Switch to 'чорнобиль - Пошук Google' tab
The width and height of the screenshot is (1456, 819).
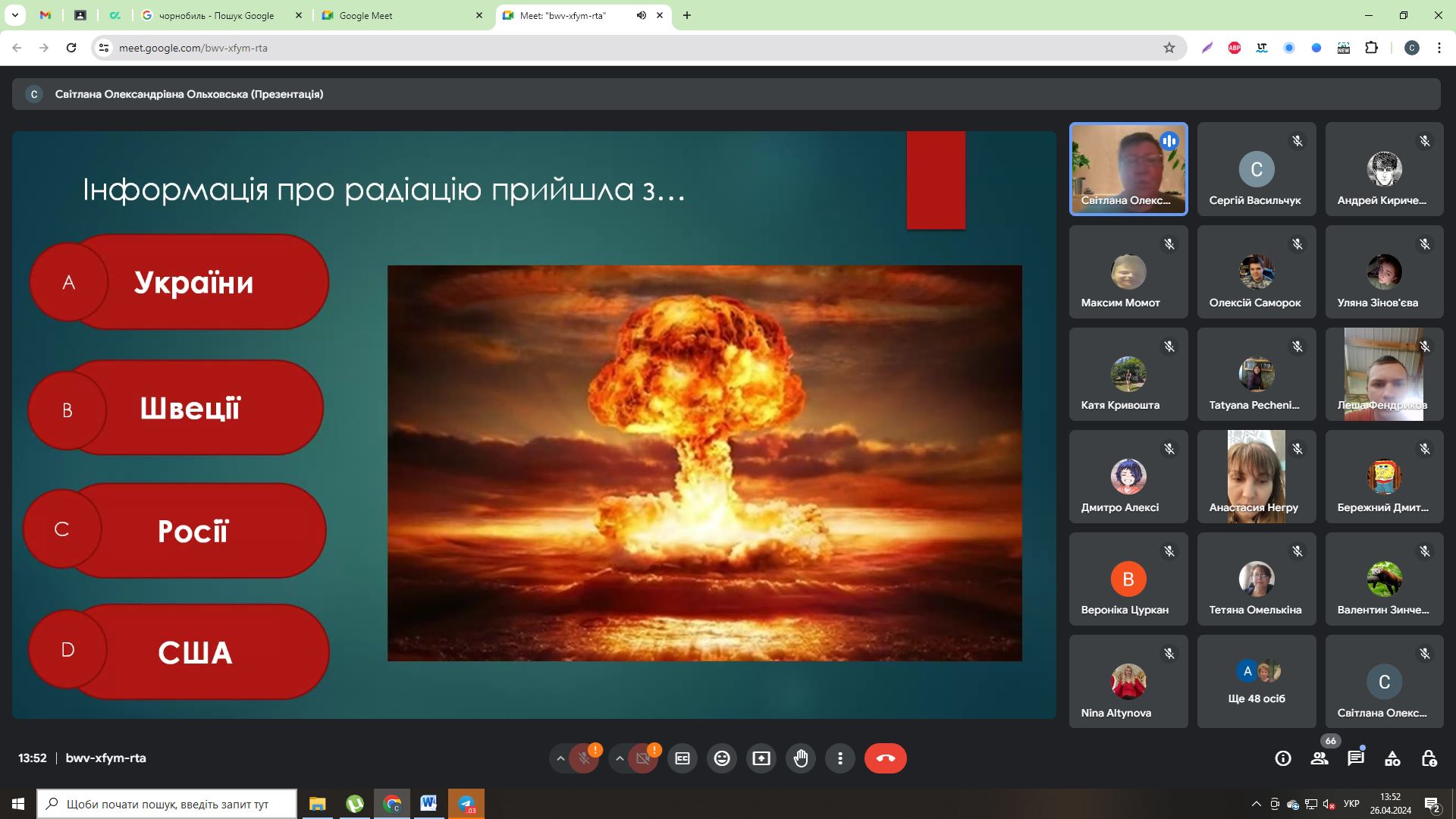pos(222,15)
